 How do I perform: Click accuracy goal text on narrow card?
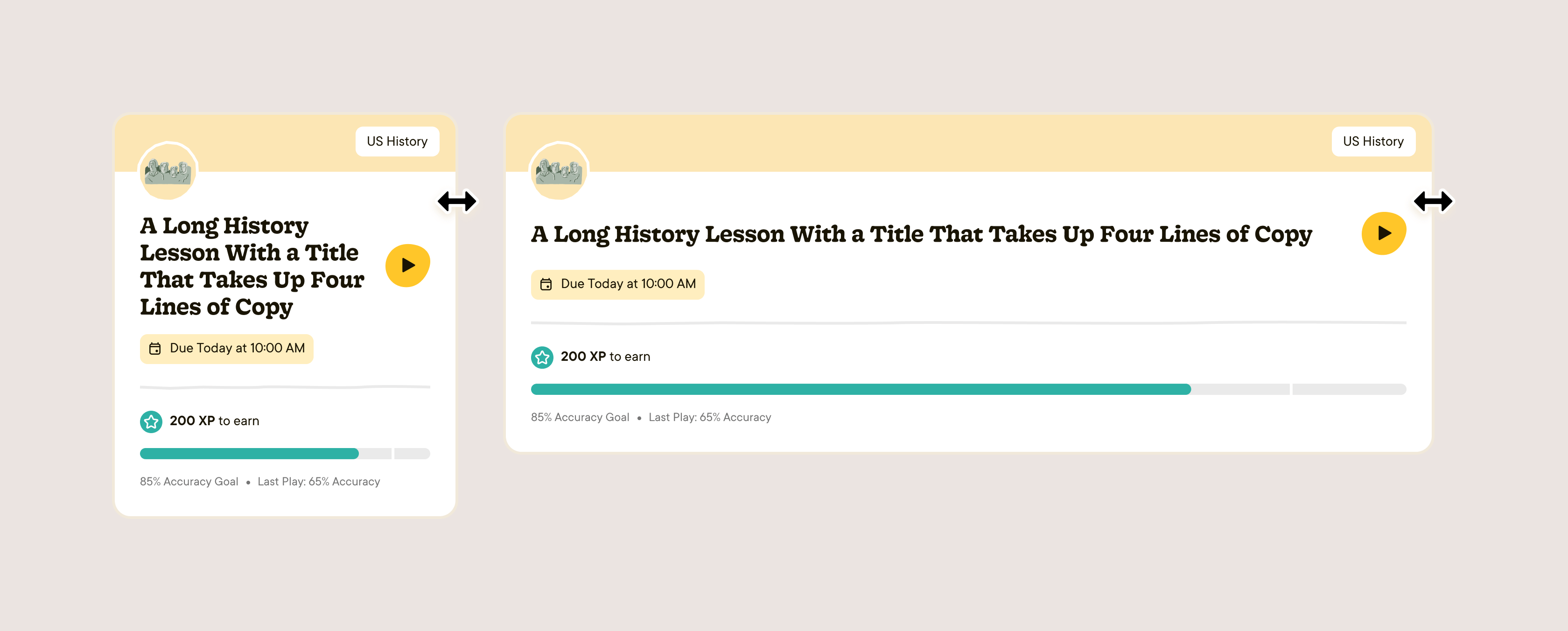pos(189,481)
